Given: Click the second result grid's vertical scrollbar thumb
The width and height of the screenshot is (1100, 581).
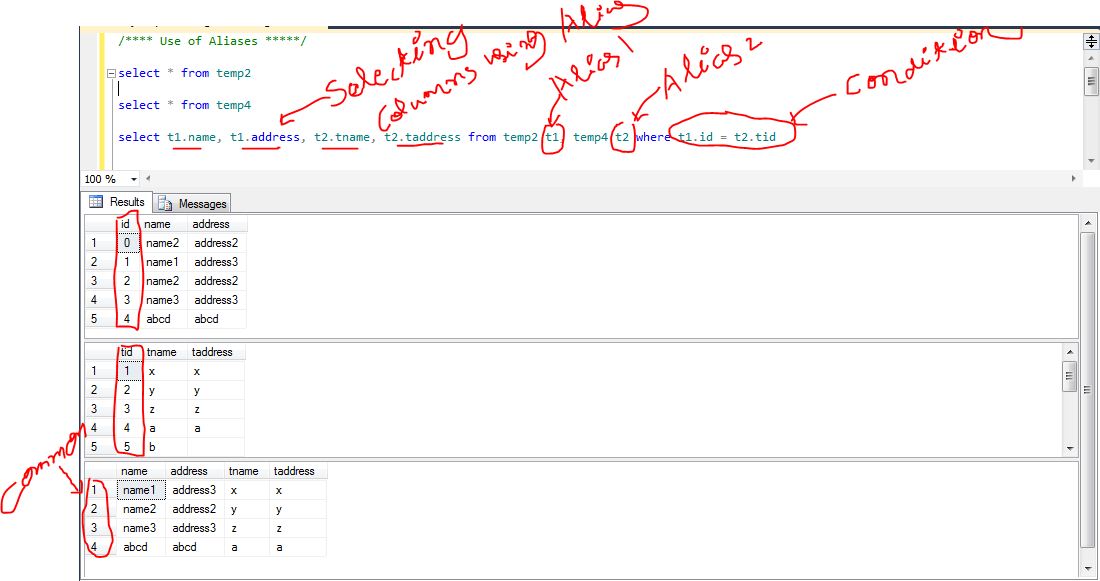Looking at the screenshot, I should tap(1070, 377).
